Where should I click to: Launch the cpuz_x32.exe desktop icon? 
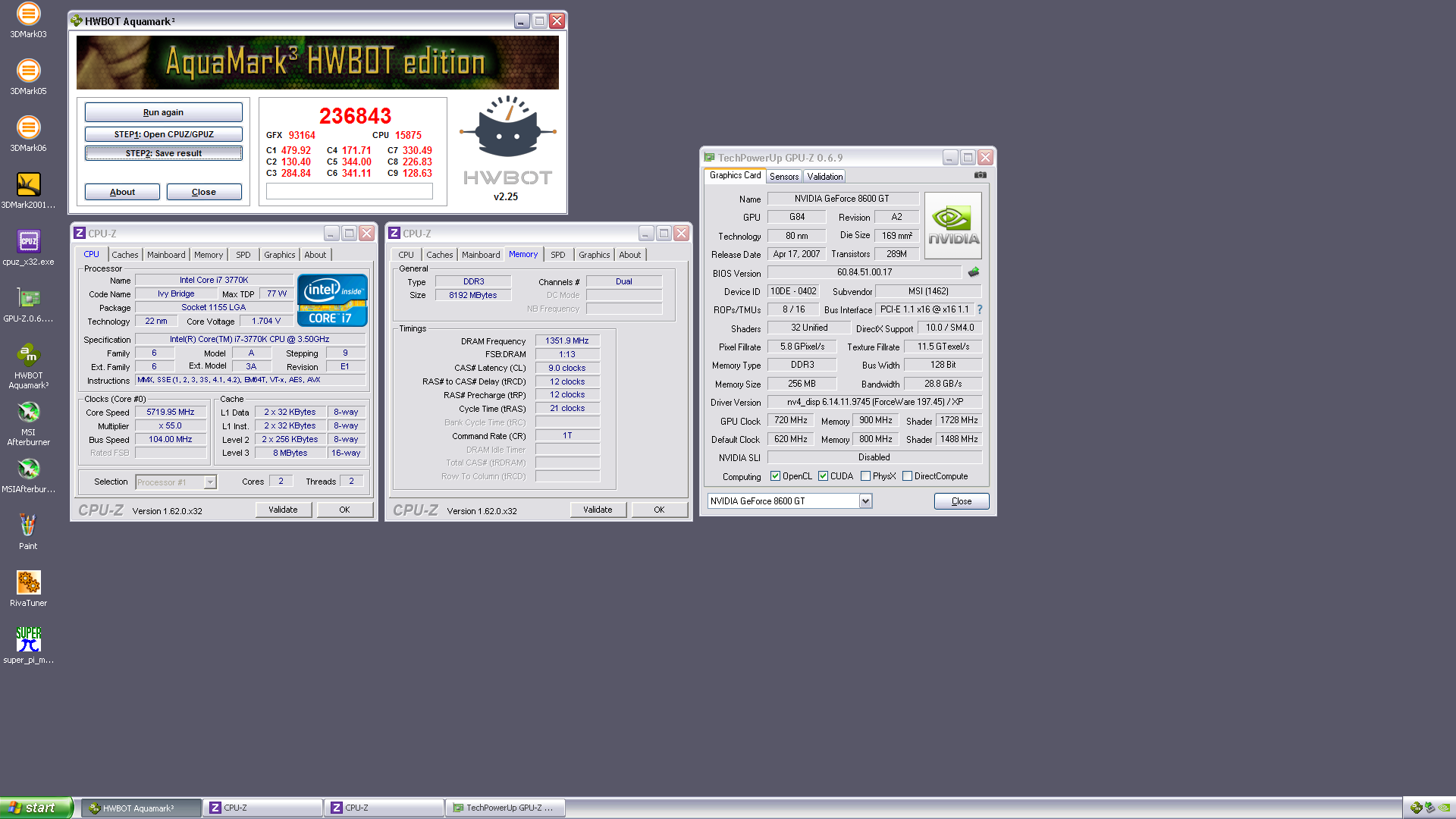tap(28, 248)
